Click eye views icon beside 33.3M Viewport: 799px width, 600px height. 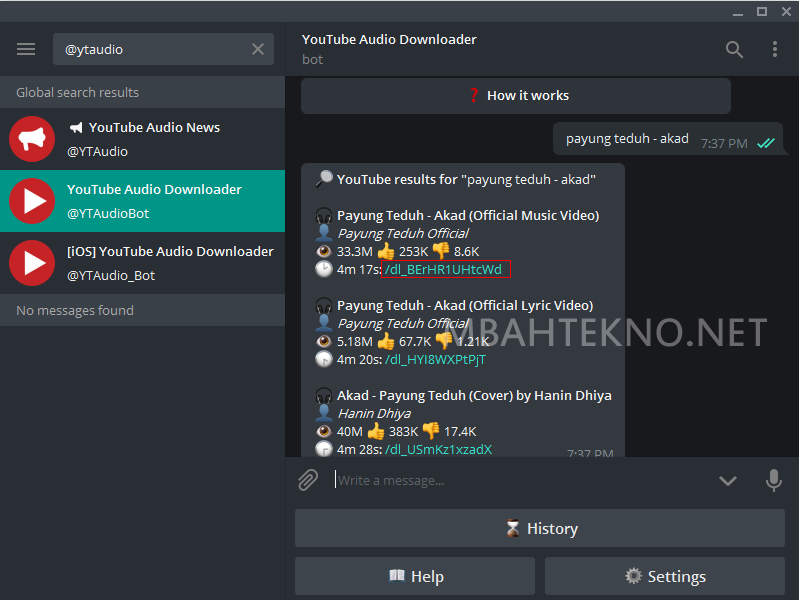(324, 251)
